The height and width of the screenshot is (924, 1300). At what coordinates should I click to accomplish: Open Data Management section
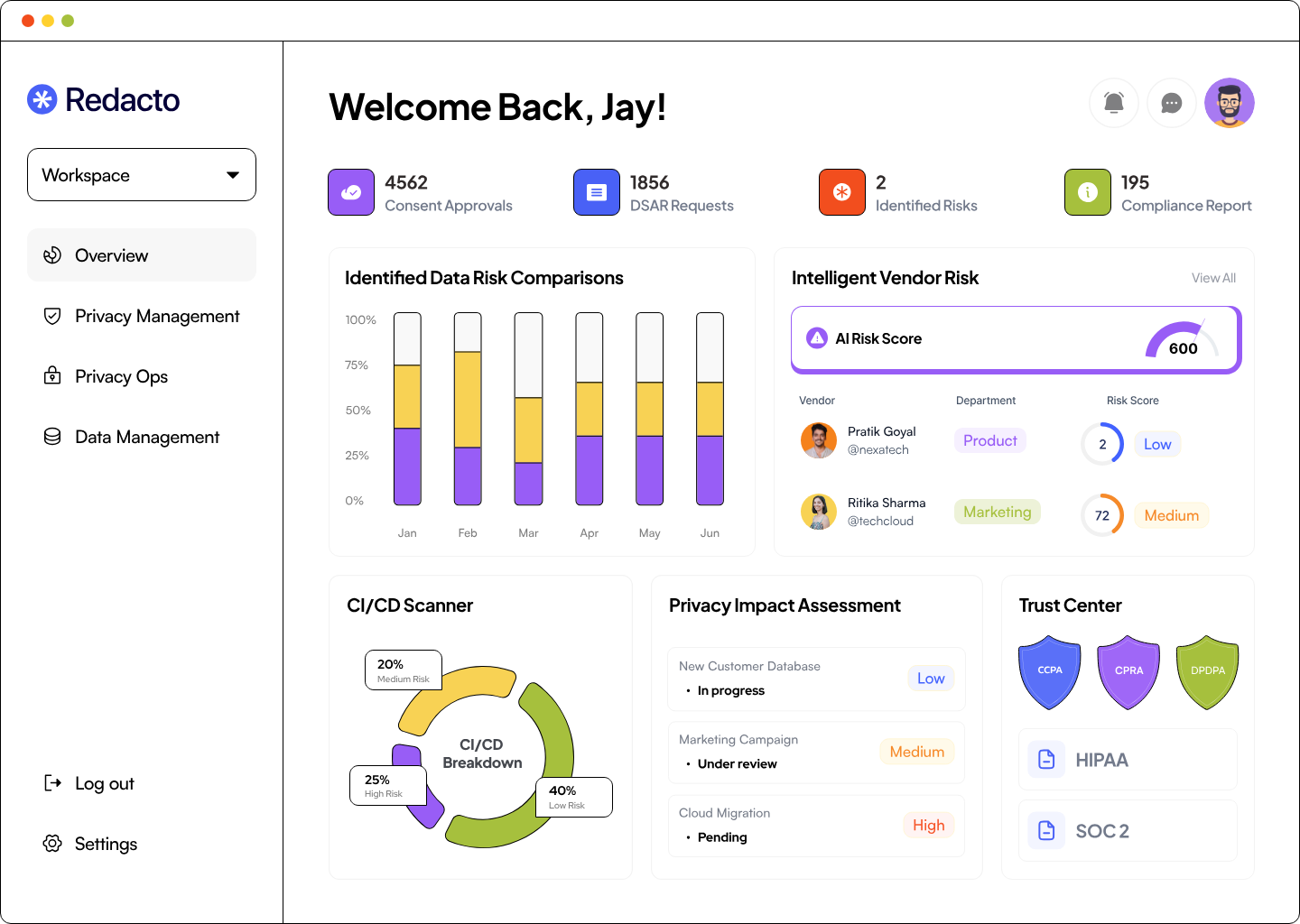pyautogui.click(x=142, y=437)
